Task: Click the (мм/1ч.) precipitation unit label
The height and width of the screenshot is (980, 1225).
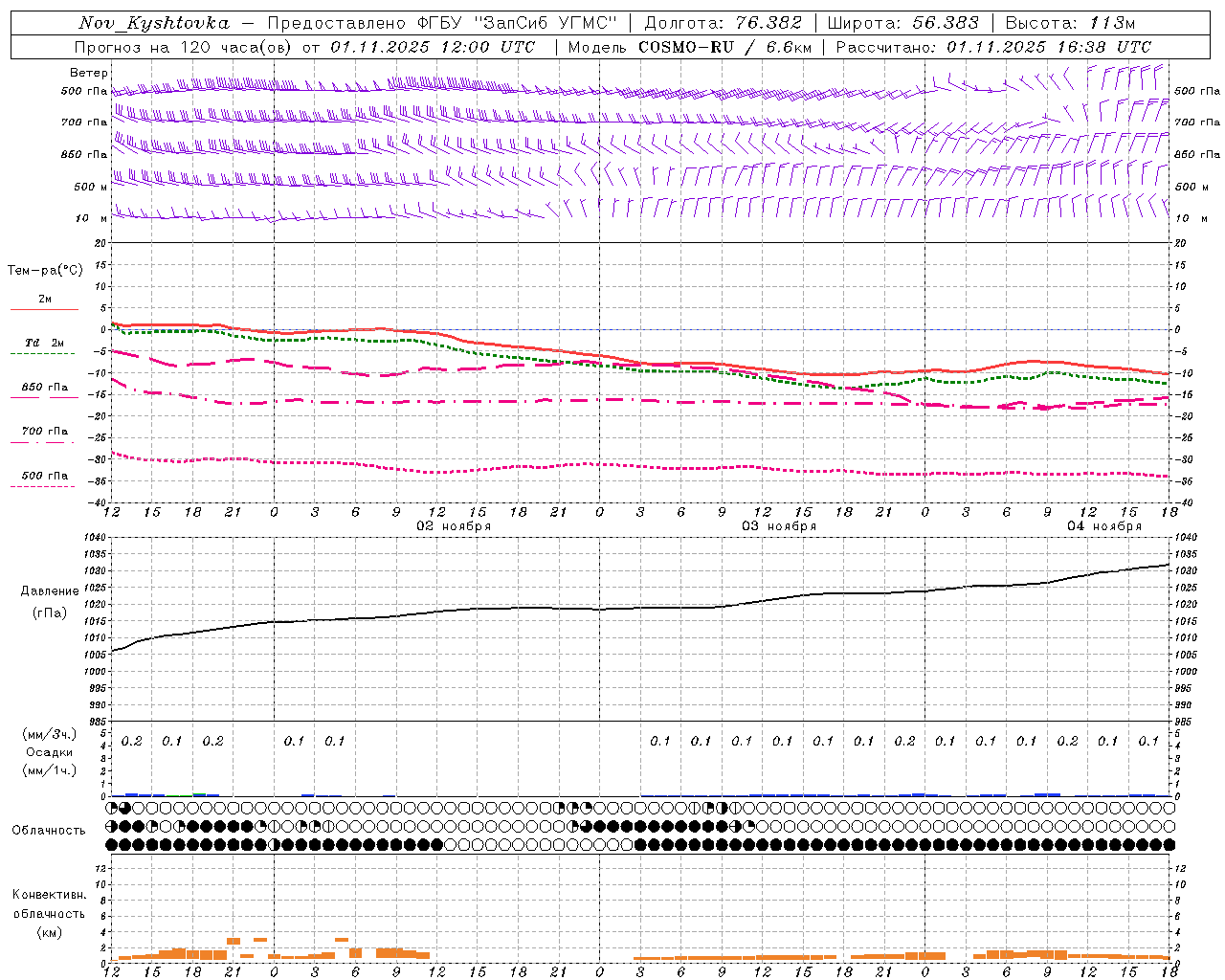Action: [x=50, y=770]
